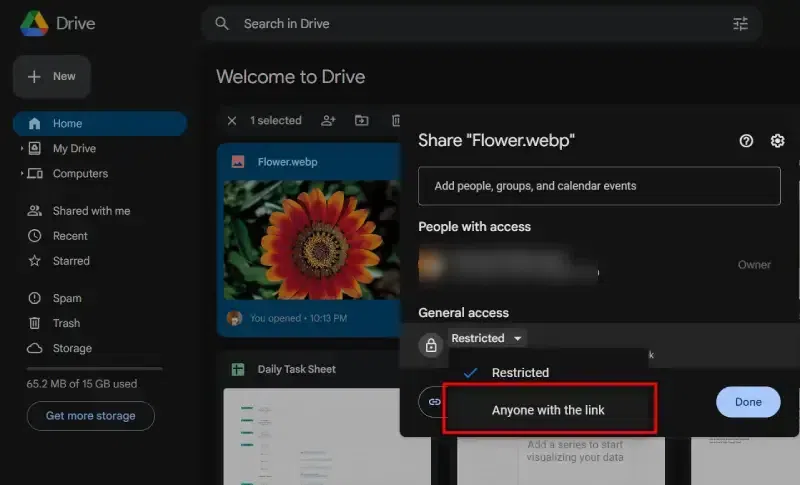The width and height of the screenshot is (800, 485).
Task: Click Add people, groups, and calendar events field
Action: click(599, 186)
